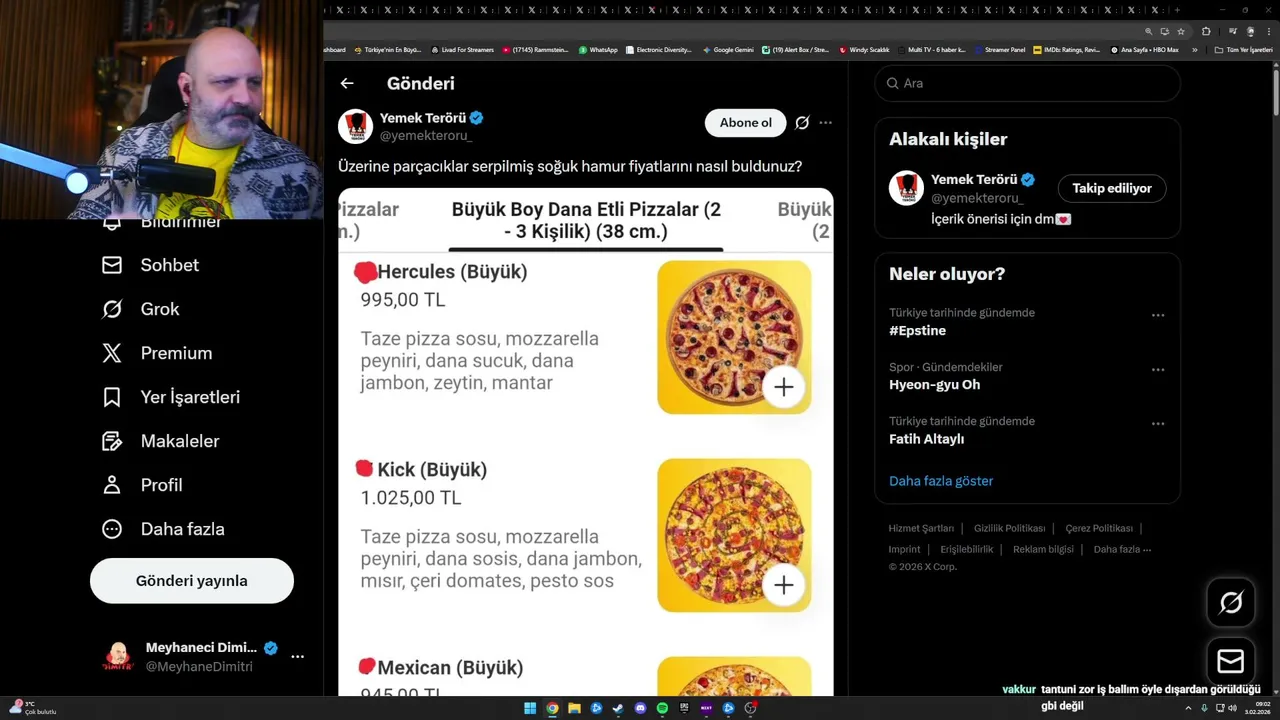Screen dimensions: 1280x720
Task: Open Google Gemini bookmark
Action: tap(728, 50)
